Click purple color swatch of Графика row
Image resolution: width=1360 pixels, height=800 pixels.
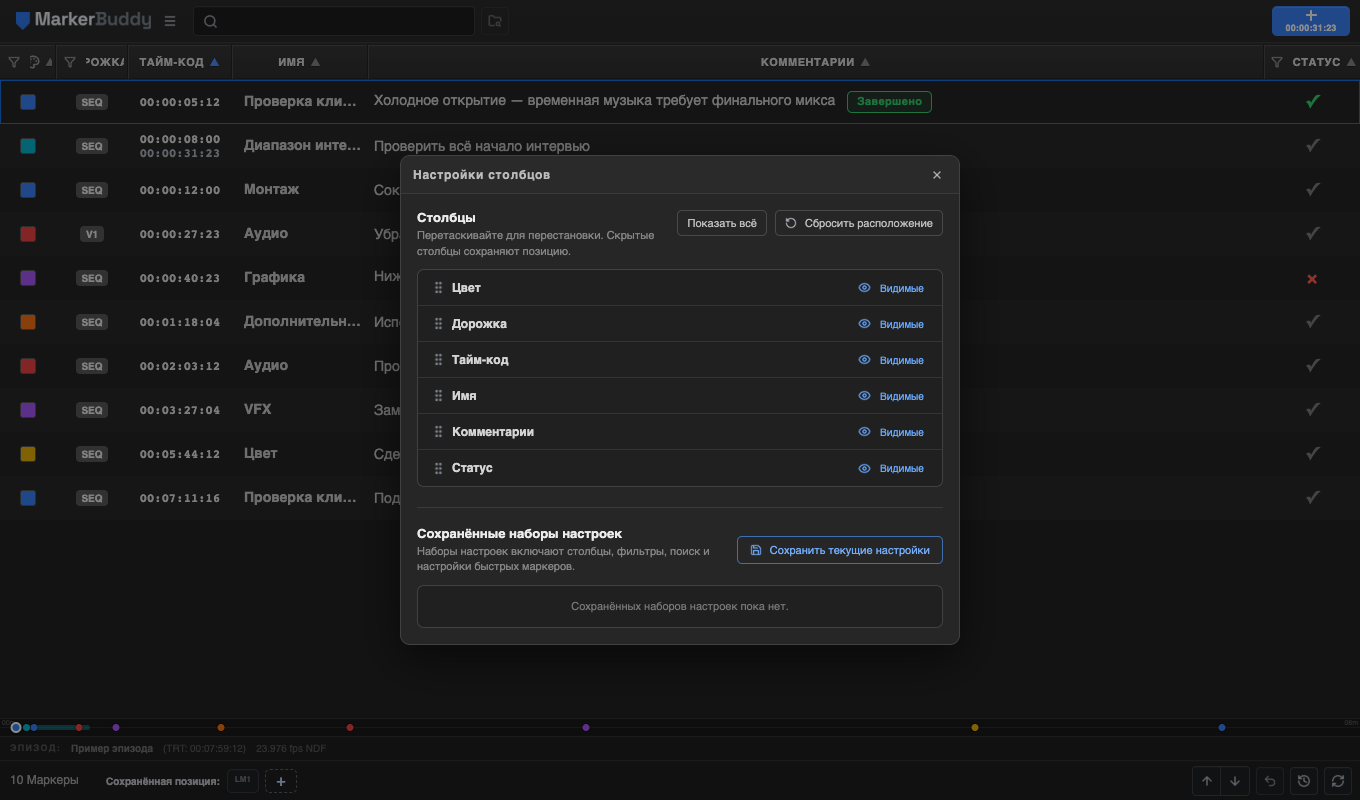point(28,278)
